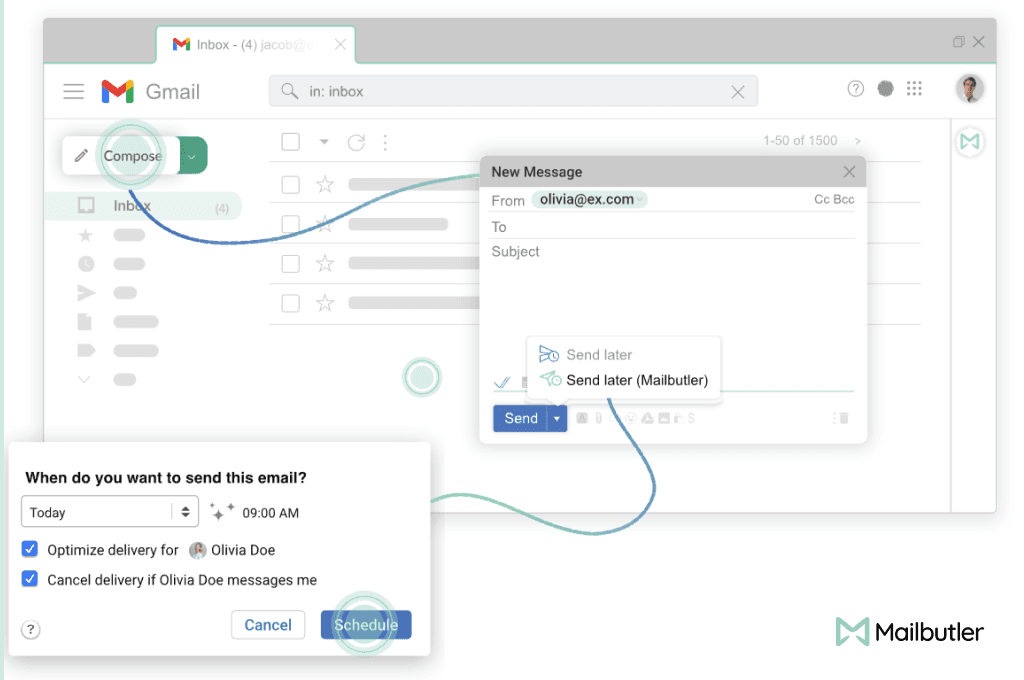
Task: Click the Mailbutler icon on the right edge
Action: (969, 142)
